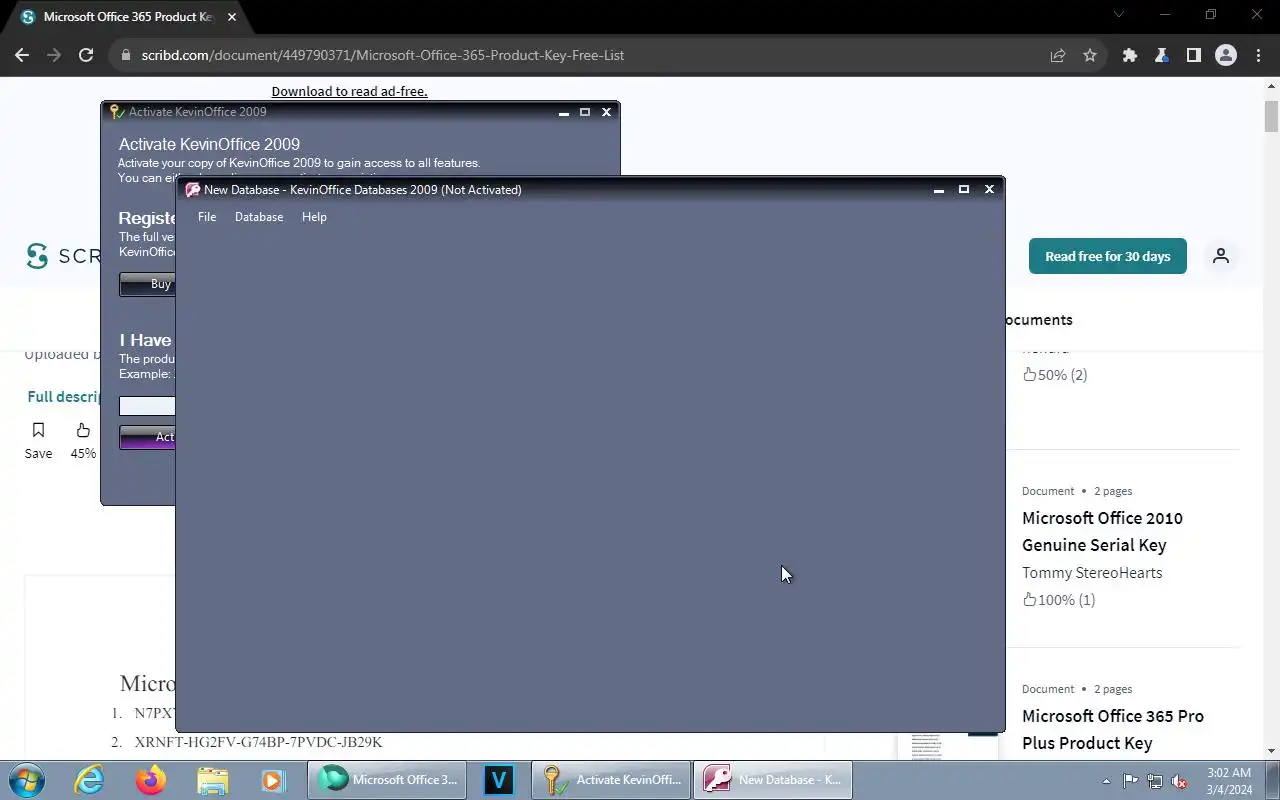This screenshot has height=800, width=1280.
Task: Click the taskbar clock showing 3:02 AM
Action: [x=1229, y=781]
